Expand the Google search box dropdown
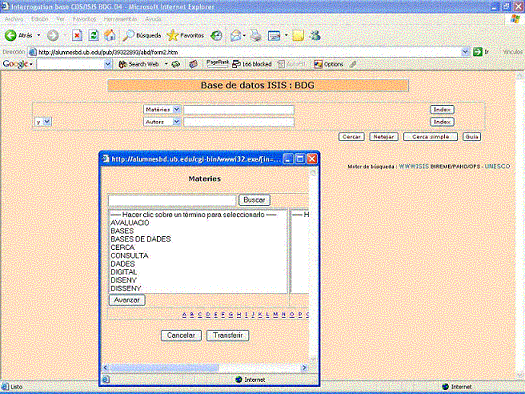The height and width of the screenshot is (394, 525). 108,64
